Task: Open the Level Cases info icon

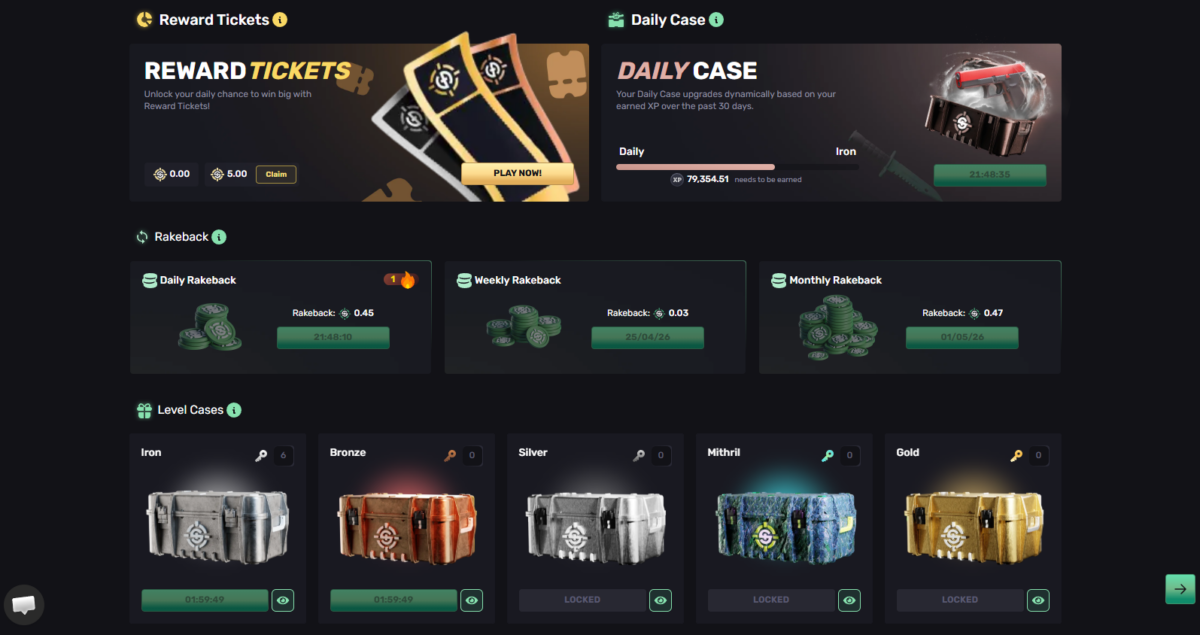Action: [234, 410]
